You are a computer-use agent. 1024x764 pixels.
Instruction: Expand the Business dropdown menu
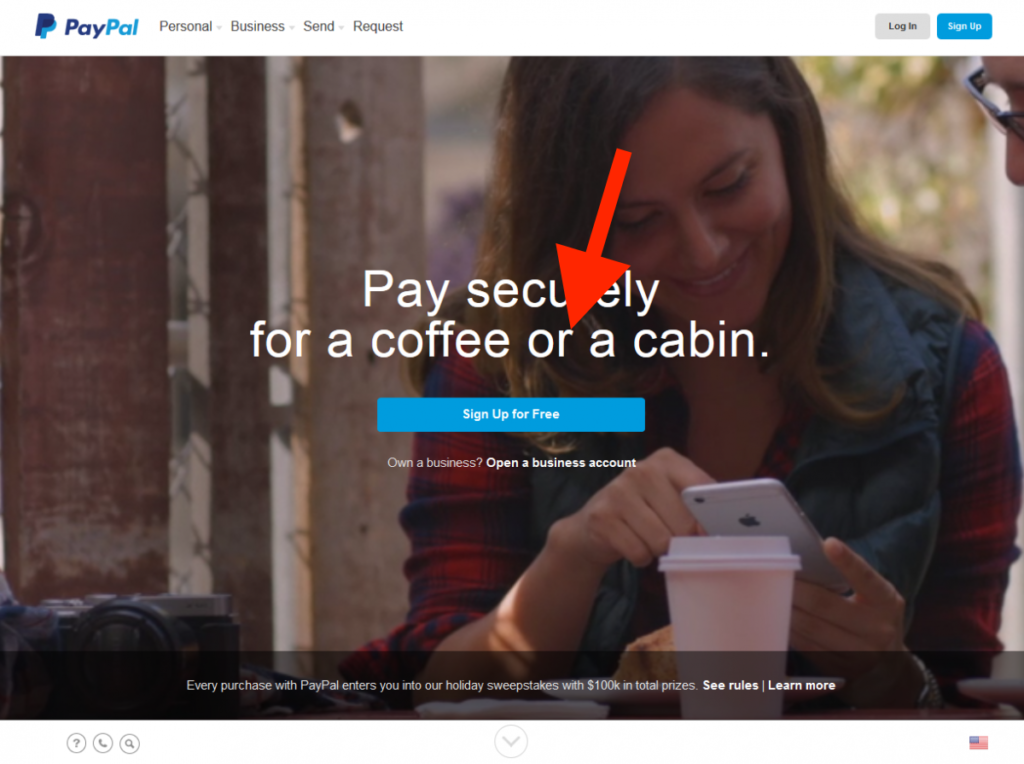coord(262,27)
